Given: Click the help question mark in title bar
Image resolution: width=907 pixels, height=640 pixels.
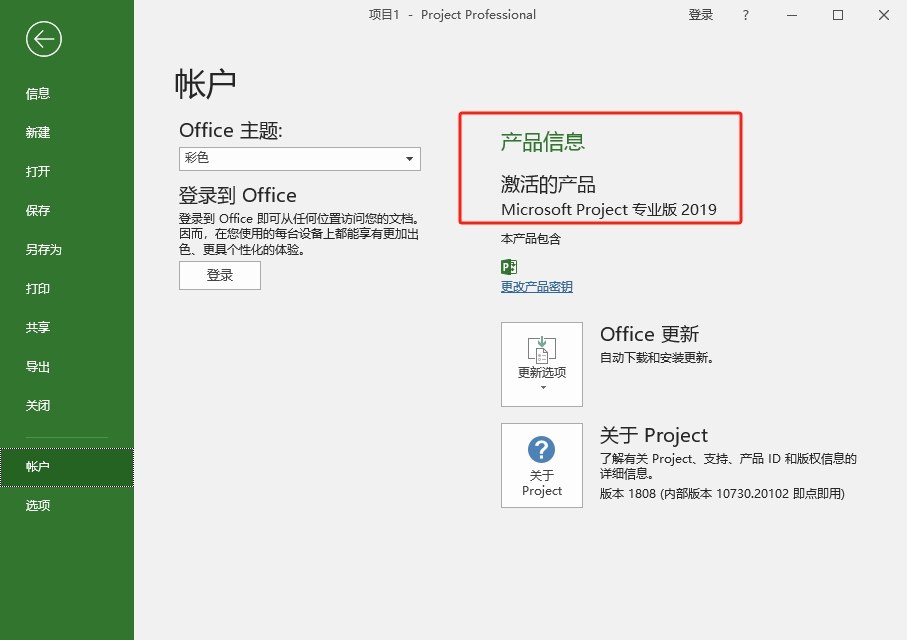Looking at the screenshot, I should [x=746, y=15].
